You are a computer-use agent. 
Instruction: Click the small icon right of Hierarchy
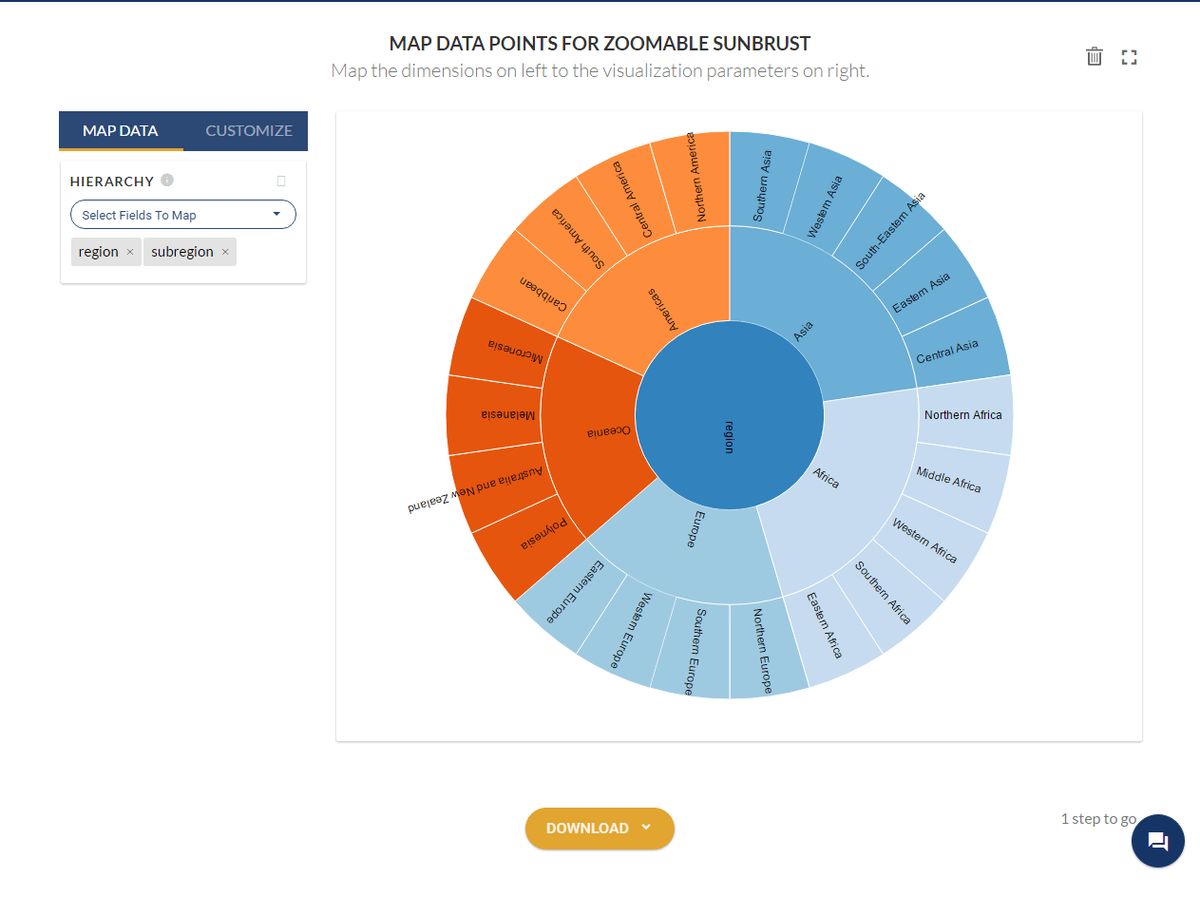pos(281,181)
